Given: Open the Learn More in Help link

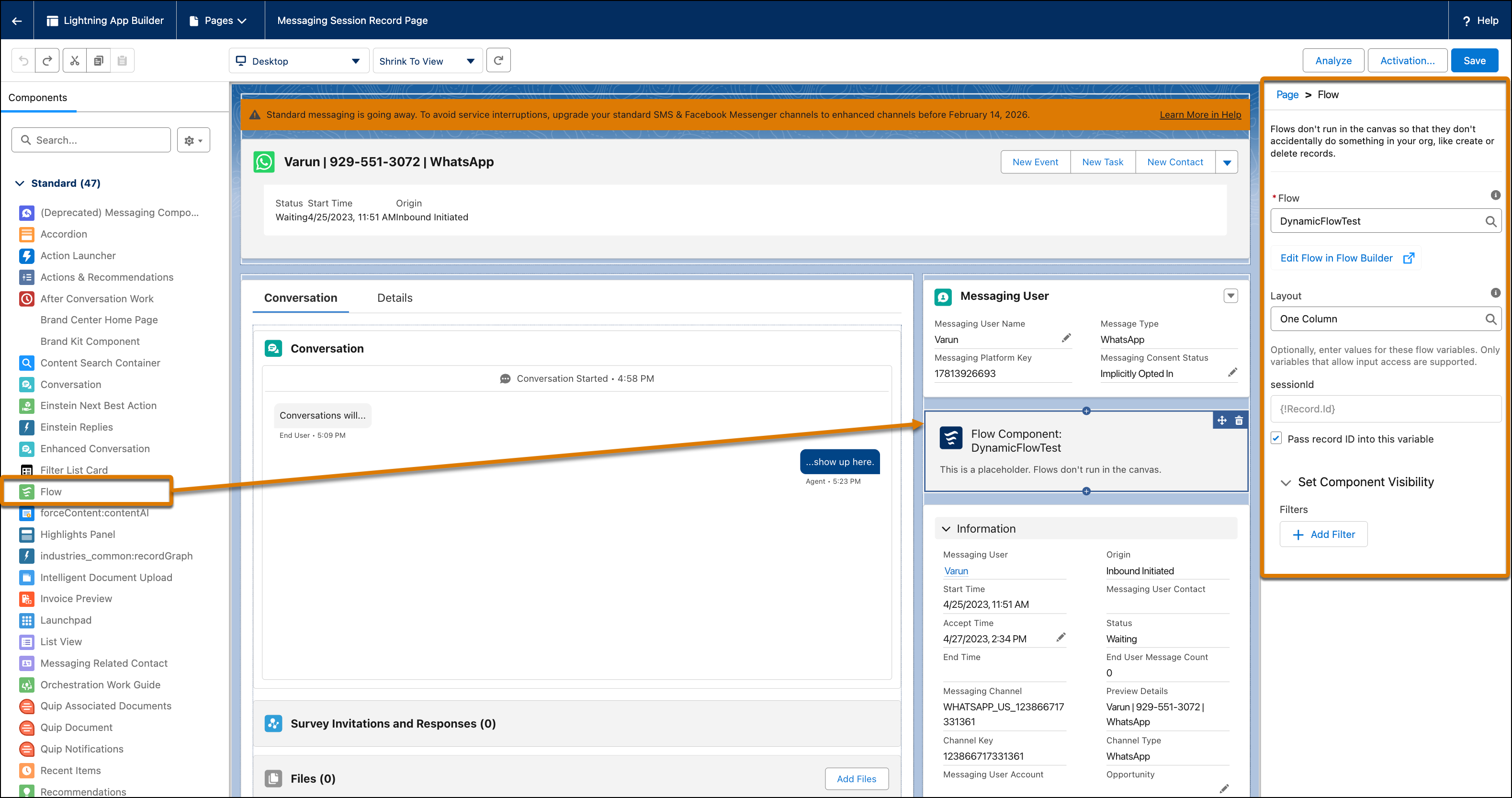Looking at the screenshot, I should (x=1200, y=114).
